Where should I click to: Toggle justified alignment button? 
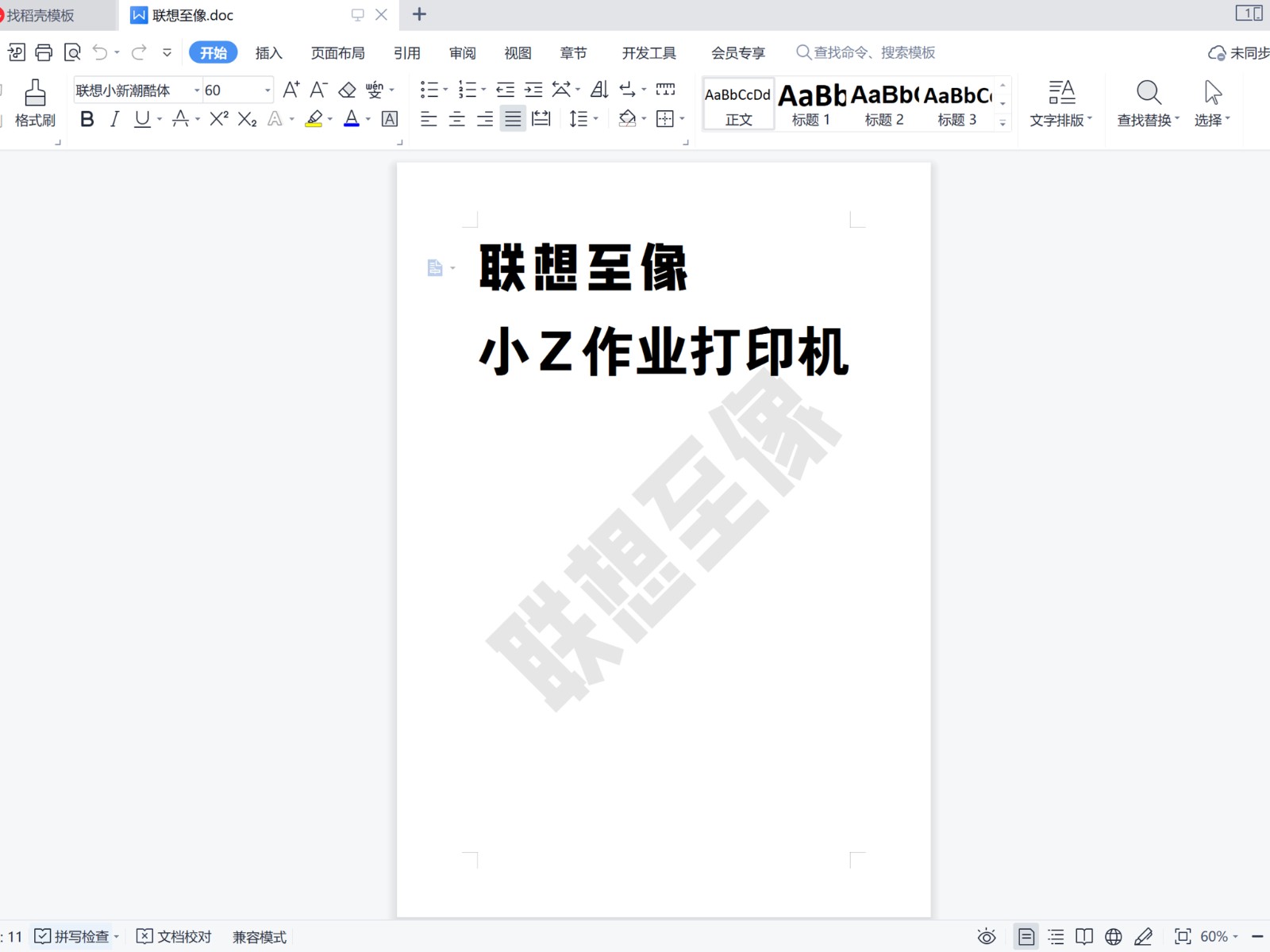(513, 119)
